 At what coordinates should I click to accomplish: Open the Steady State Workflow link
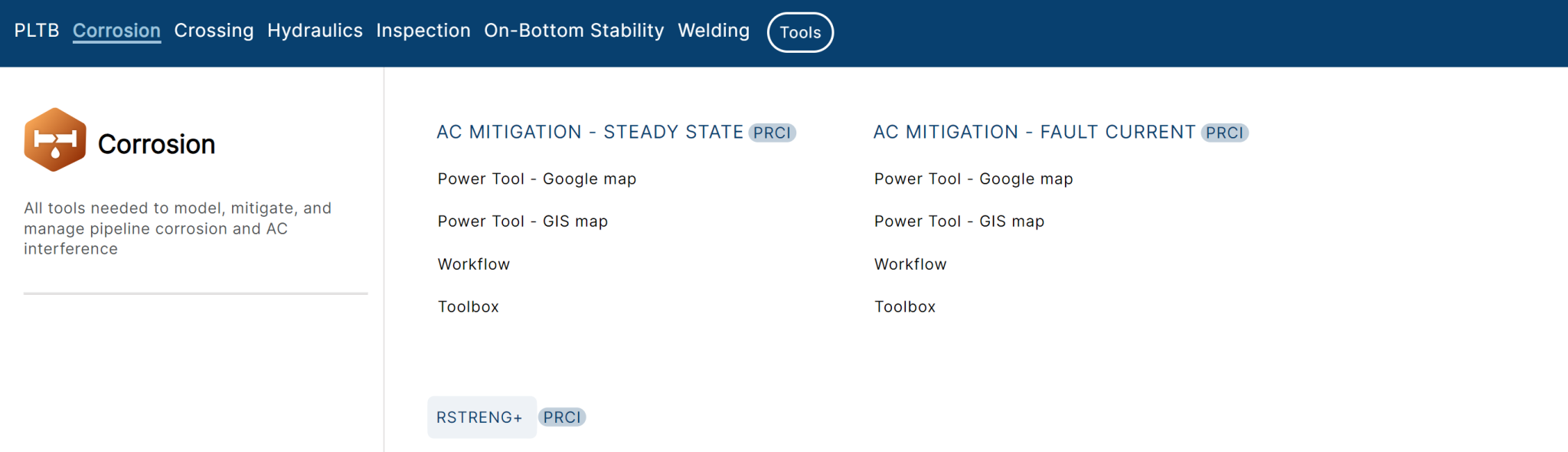(x=474, y=264)
